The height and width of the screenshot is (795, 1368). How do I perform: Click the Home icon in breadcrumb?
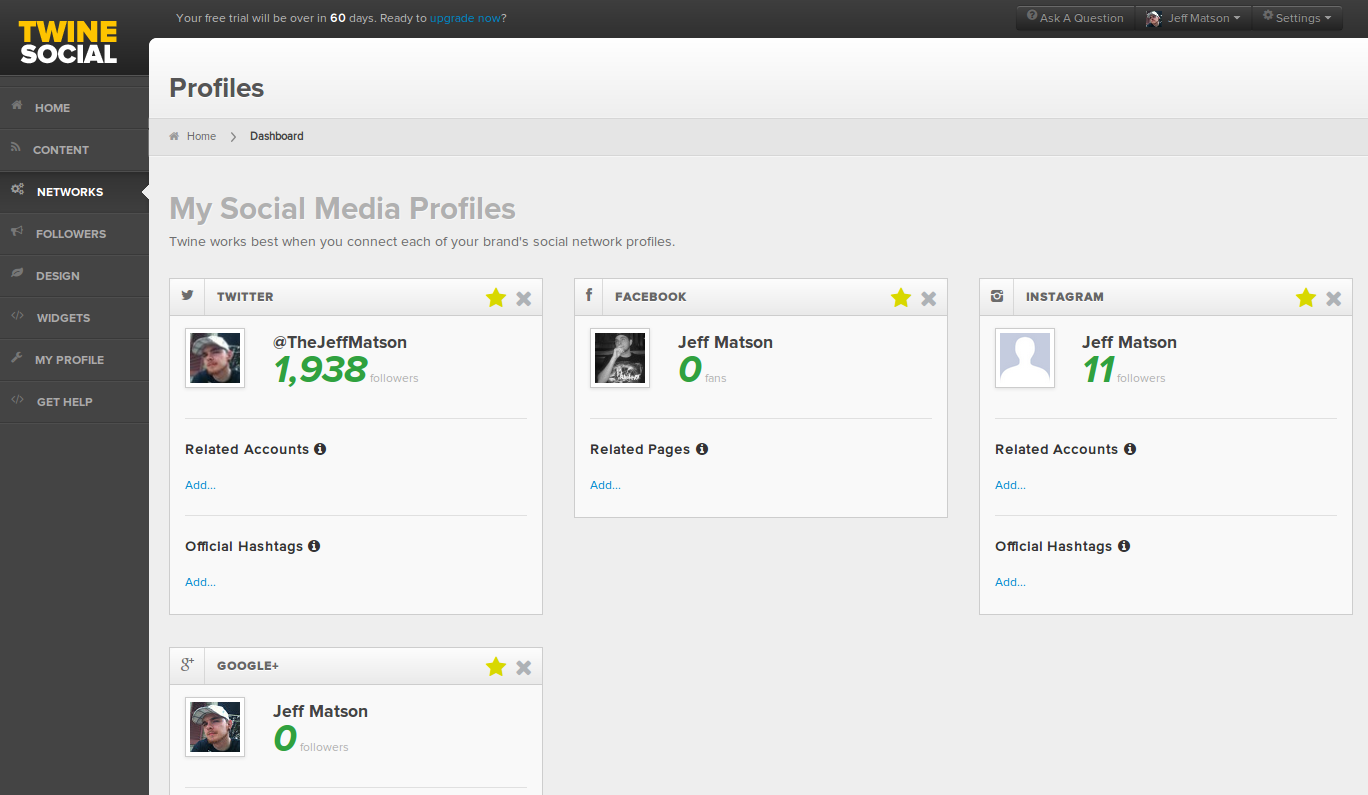pos(175,136)
